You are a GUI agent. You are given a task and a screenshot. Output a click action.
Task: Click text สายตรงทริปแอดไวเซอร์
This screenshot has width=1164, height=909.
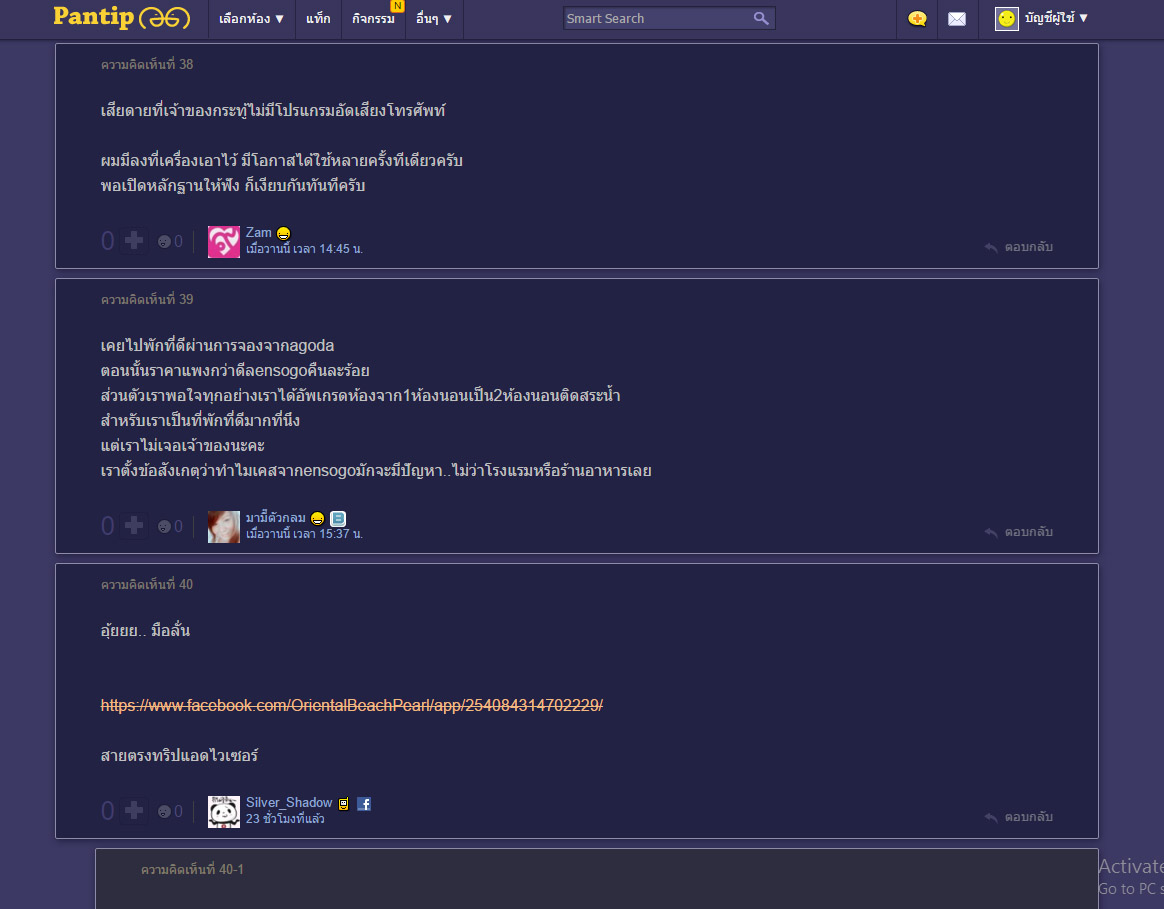click(180, 755)
